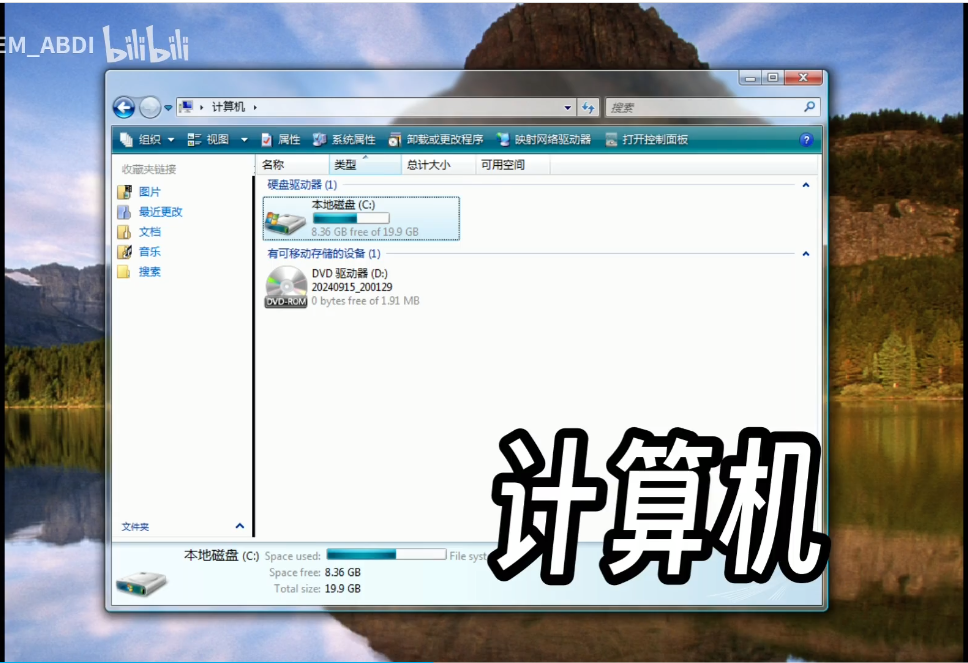Click 卸载或更改程序 toolbar button
The width and height of the screenshot is (968, 663).
click(436, 140)
